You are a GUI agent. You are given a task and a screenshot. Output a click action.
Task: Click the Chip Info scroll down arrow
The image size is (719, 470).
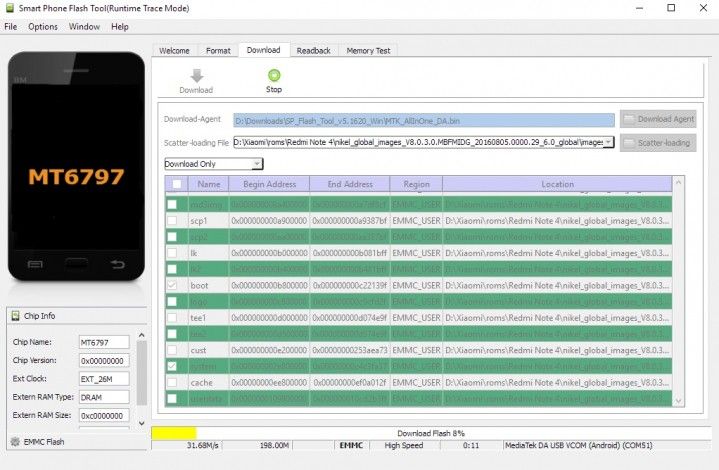click(x=142, y=423)
